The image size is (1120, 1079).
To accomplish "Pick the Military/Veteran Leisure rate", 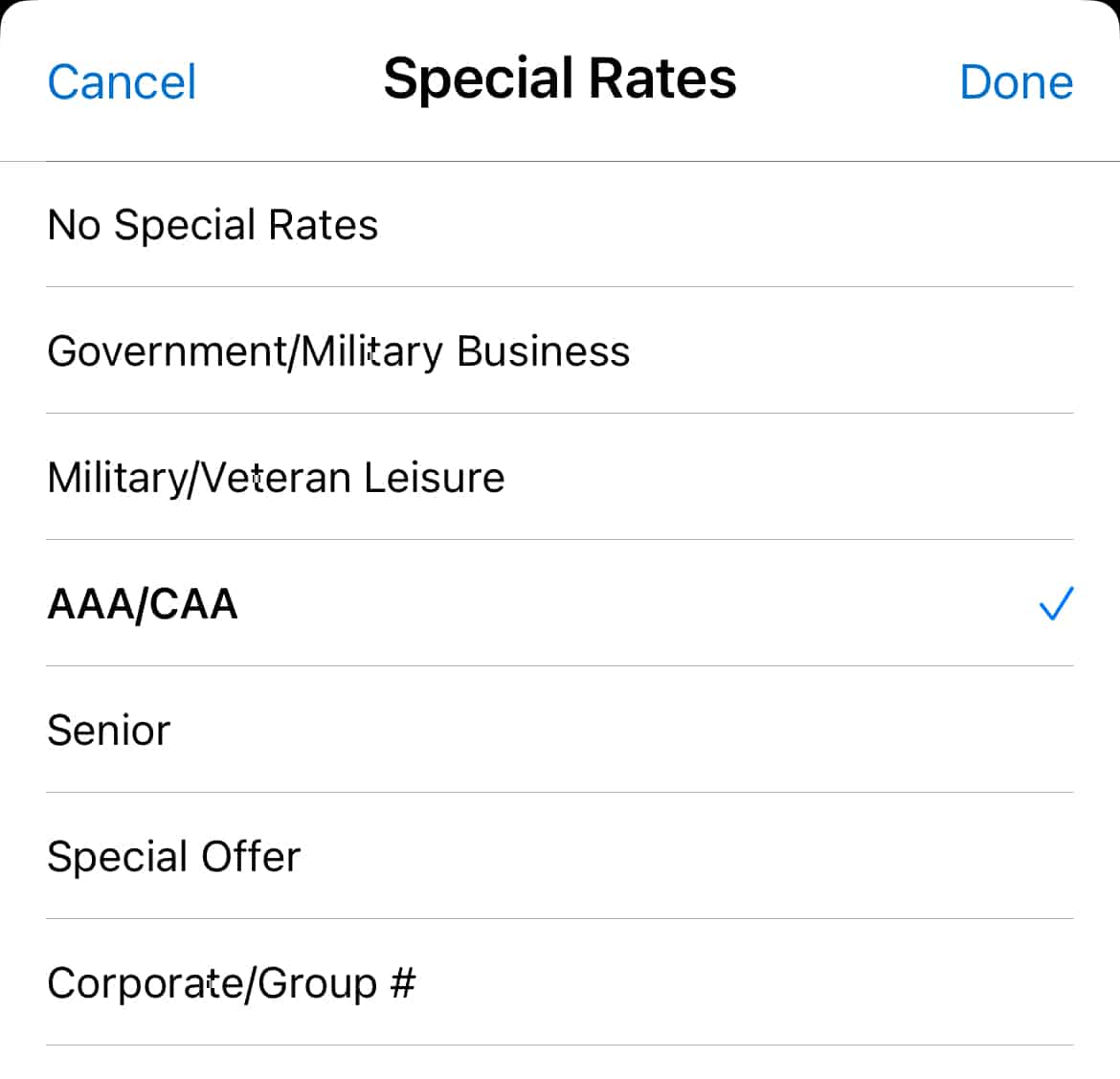I will 276,477.
